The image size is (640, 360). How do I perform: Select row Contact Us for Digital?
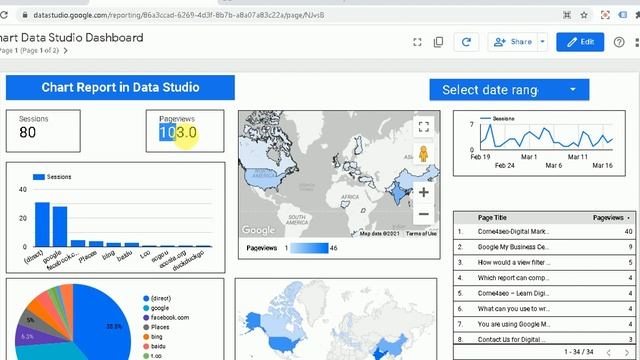(544, 339)
